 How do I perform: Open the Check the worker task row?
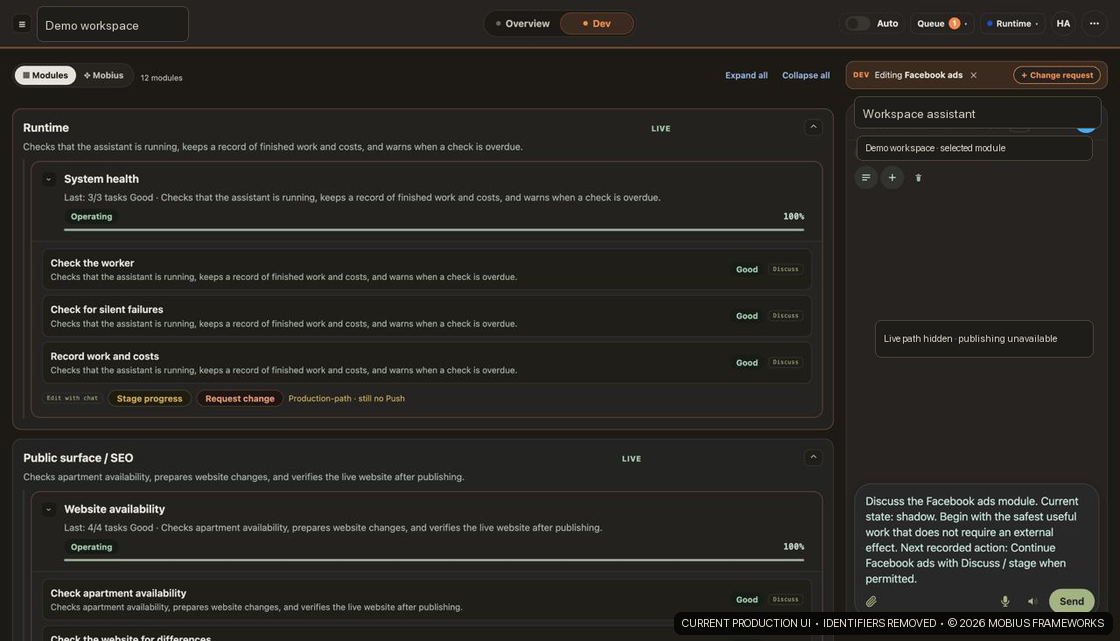426,269
